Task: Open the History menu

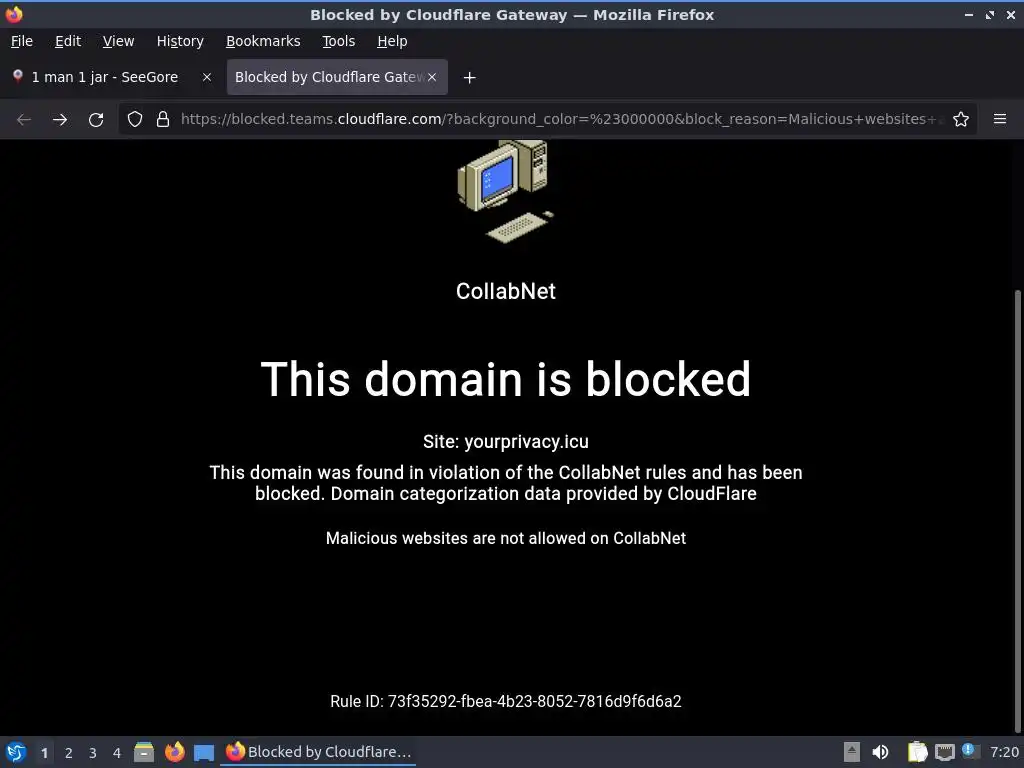Action: [x=180, y=41]
